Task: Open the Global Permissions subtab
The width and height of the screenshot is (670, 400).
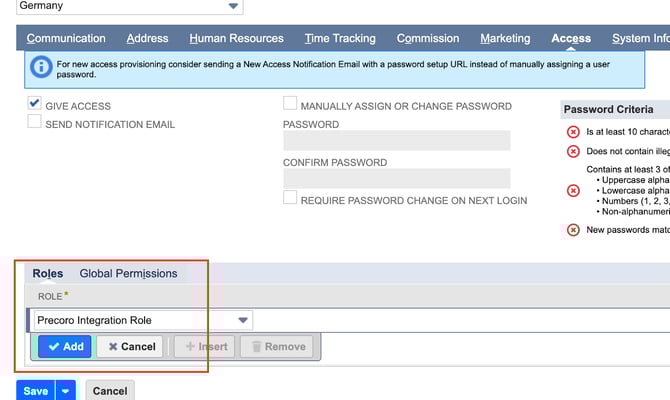Action: (128, 273)
